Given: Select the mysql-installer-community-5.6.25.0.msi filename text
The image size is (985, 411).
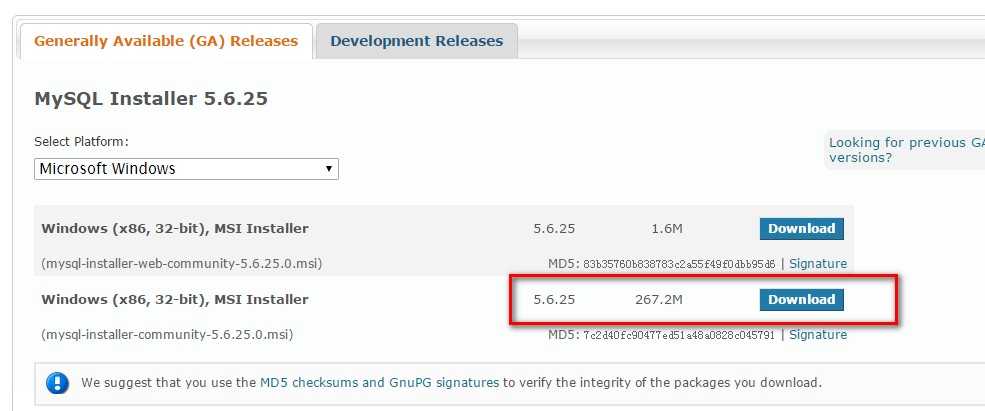Looking at the screenshot, I should (167, 335).
